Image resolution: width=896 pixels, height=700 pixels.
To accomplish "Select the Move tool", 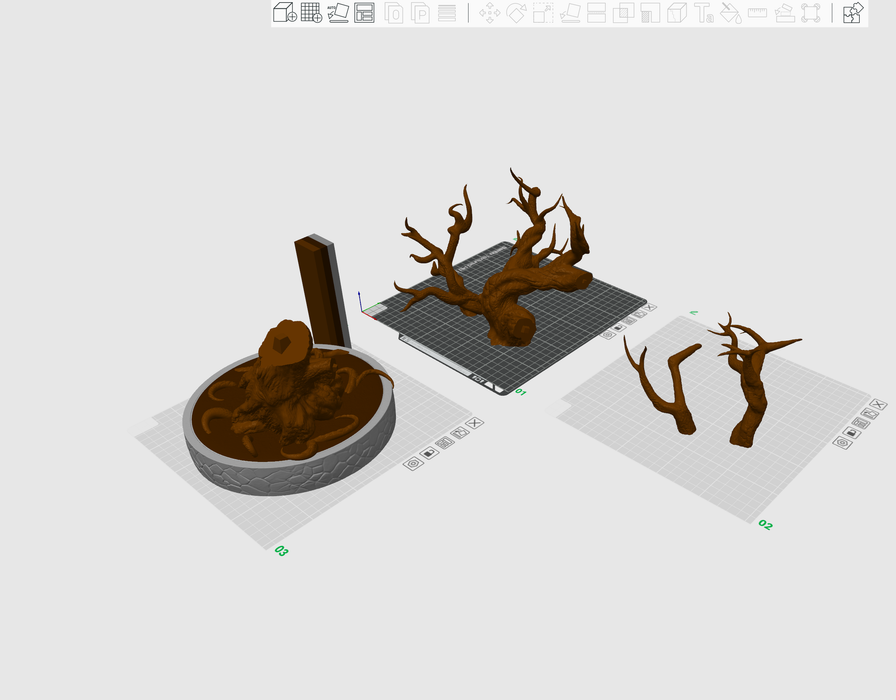I will 489,13.
